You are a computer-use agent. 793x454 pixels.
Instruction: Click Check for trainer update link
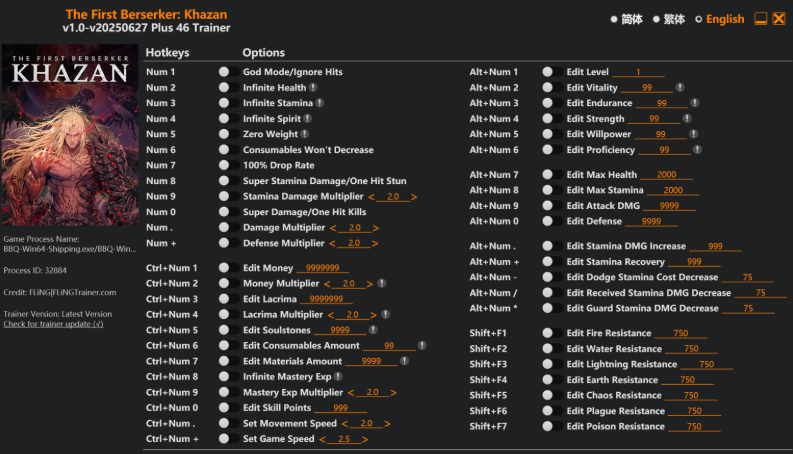(53, 324)
